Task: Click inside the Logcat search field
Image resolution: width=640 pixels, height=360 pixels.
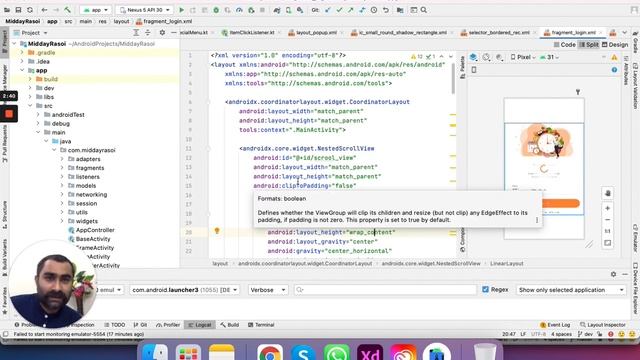Action: tap(384, 290)
